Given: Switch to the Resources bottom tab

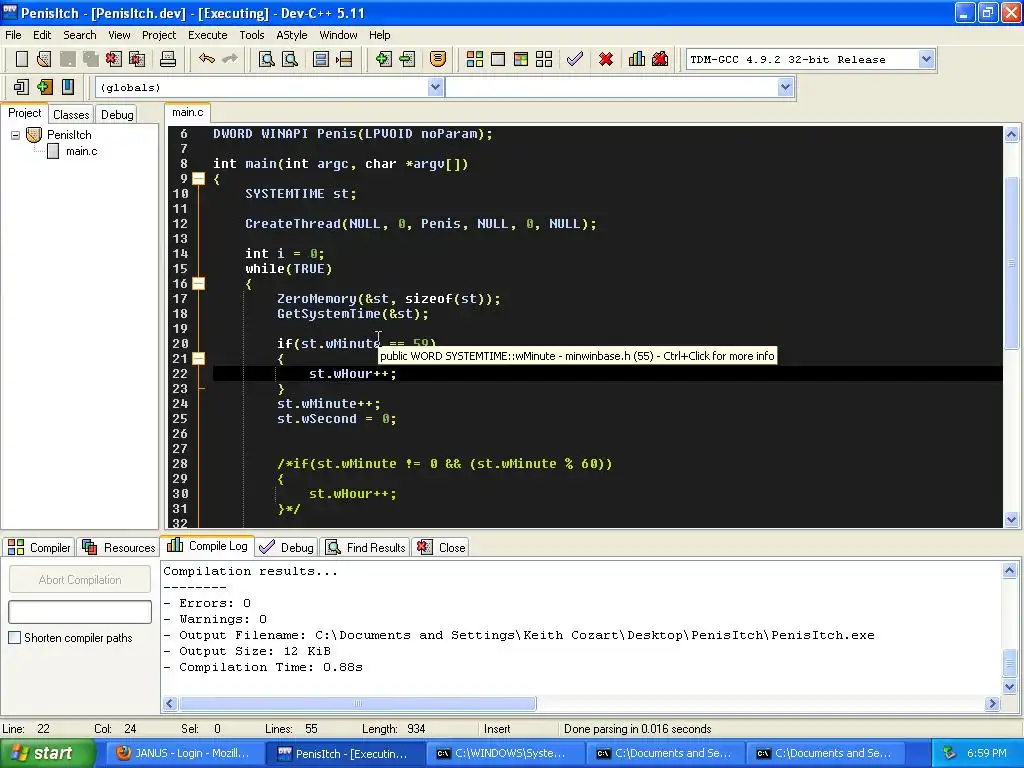Looking at the screenshot, I should 119,547.
